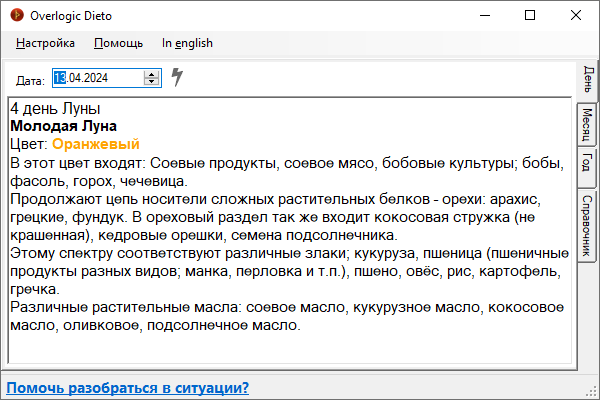Switch to the Месяц tab

pyautogui.click(x=587, y=125)
